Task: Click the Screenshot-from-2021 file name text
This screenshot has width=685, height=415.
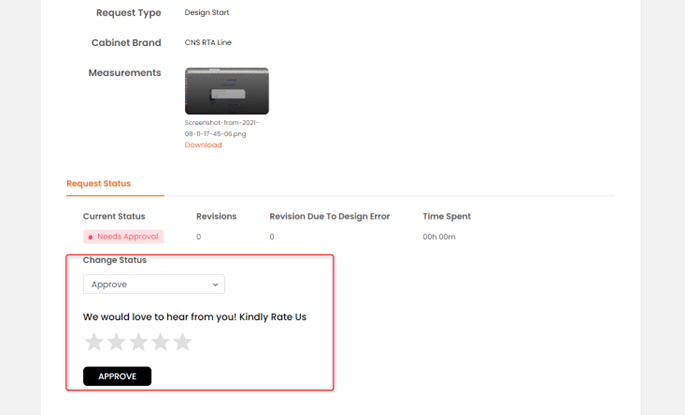Action: click(x=221, y=128)
